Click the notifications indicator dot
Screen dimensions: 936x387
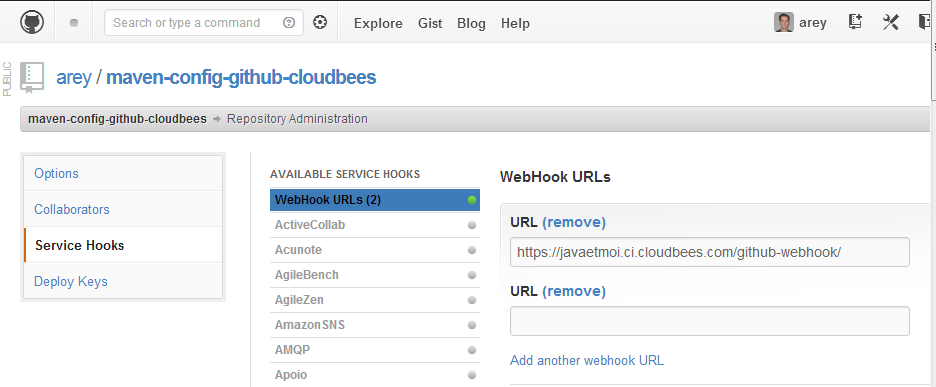click(74, 23)
